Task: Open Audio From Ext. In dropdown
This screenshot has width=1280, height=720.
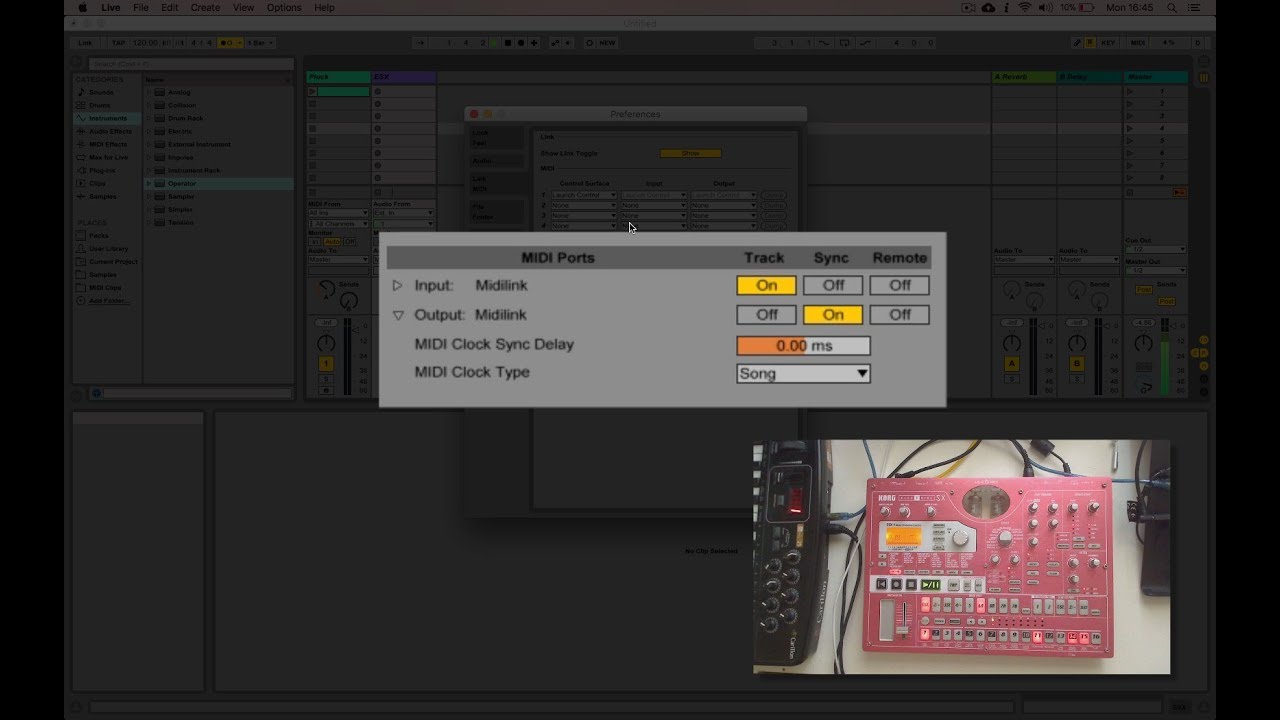Action: (404, 213)
